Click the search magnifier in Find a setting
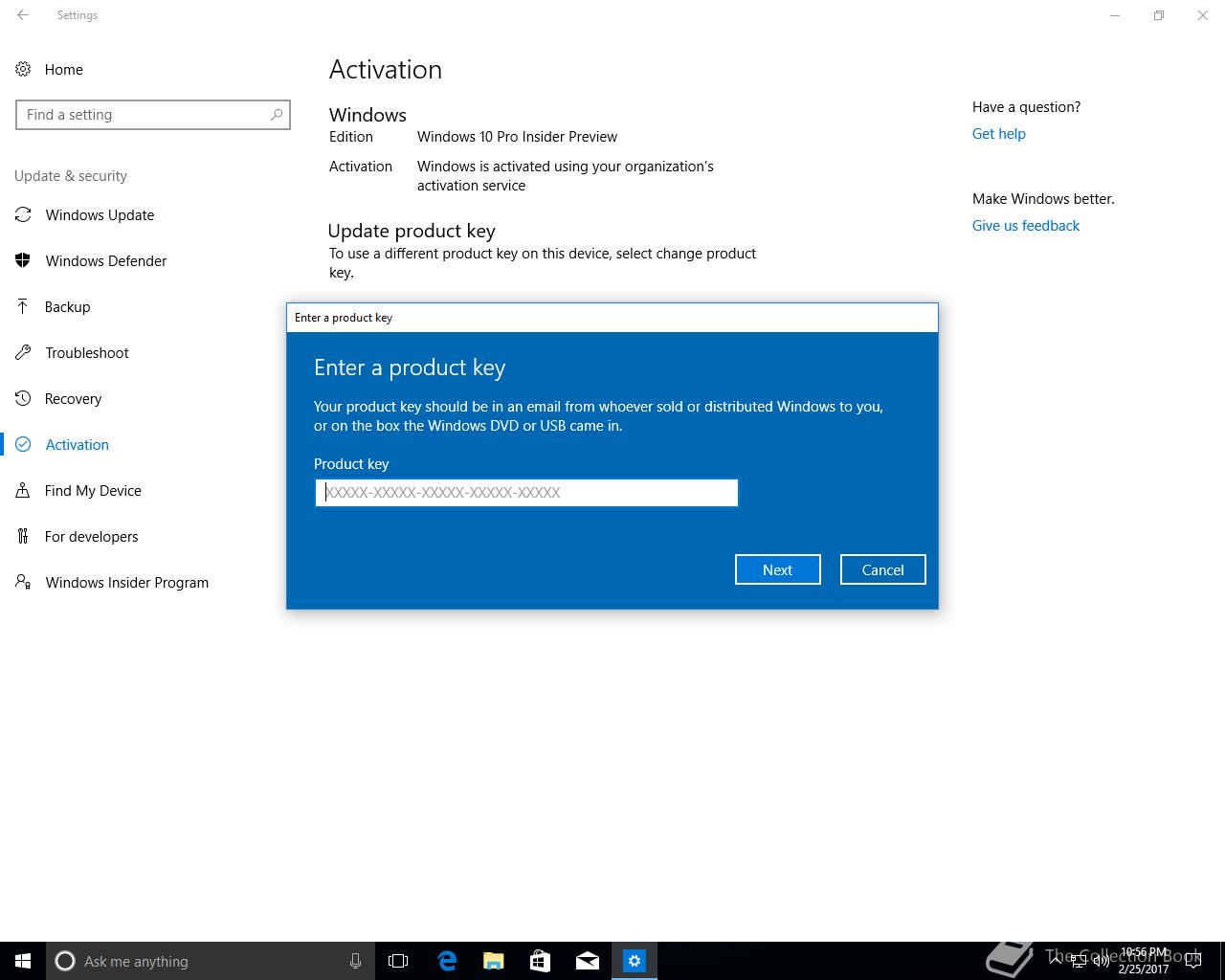1225x980 pixels. (x=277, y=115)
